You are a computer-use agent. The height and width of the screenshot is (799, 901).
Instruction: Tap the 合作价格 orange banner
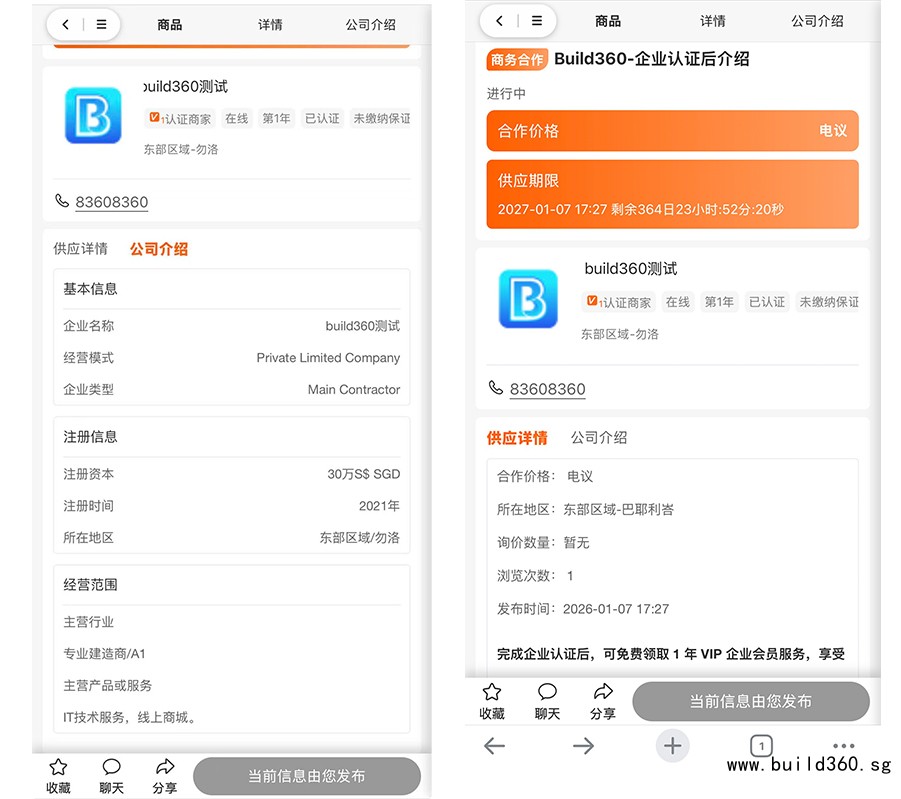point(672,131)
